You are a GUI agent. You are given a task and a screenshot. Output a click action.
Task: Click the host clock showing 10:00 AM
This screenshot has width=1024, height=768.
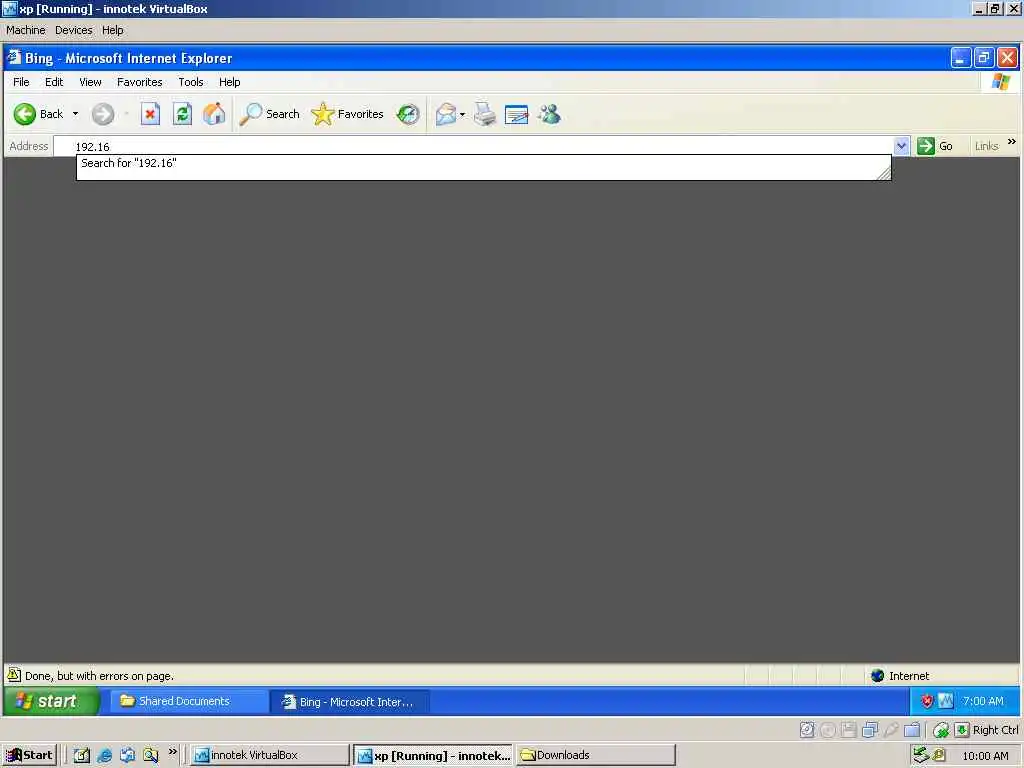pyautogui.click(x=985, y=756)
